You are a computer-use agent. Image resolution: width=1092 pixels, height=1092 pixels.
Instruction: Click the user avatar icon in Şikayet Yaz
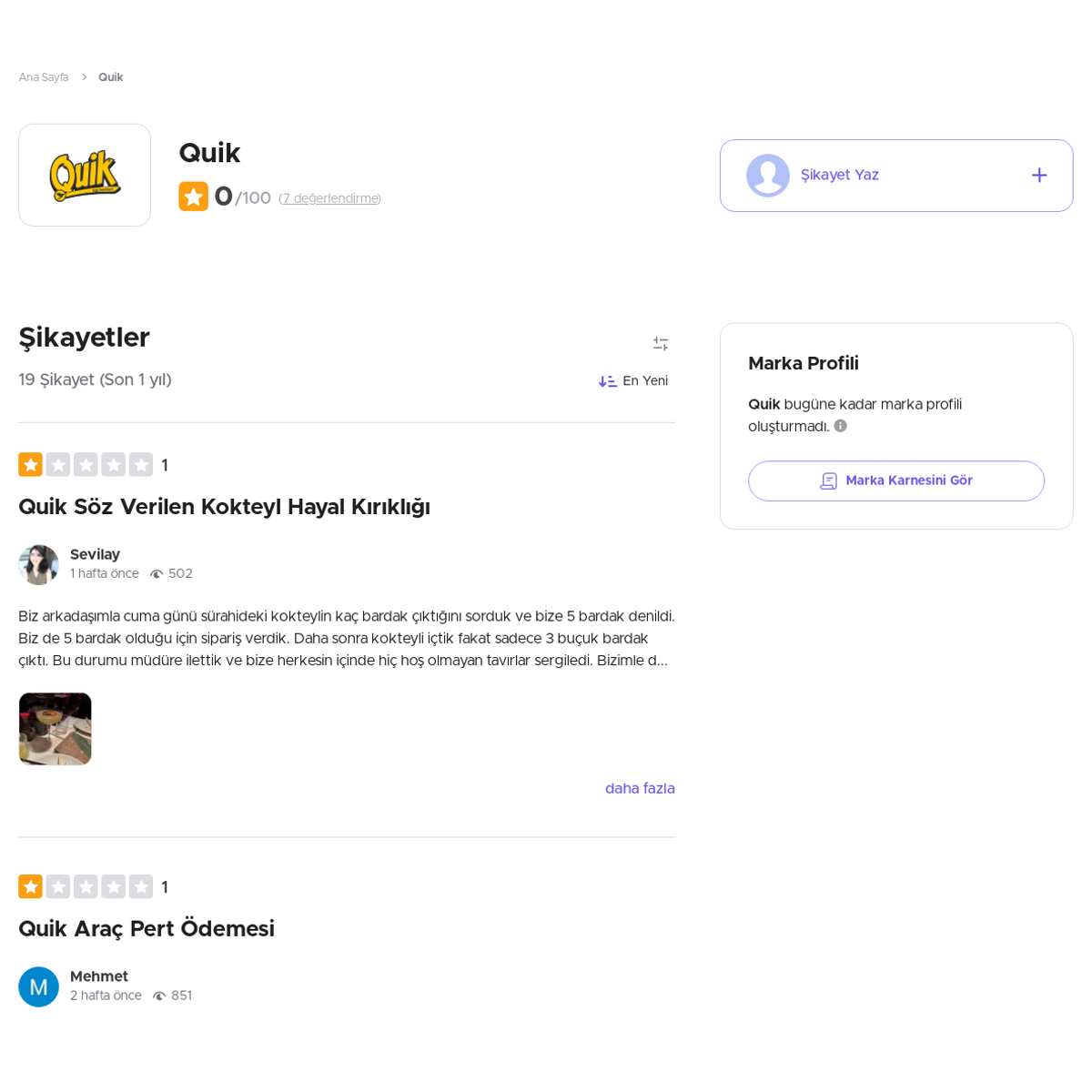pos(768,176)
